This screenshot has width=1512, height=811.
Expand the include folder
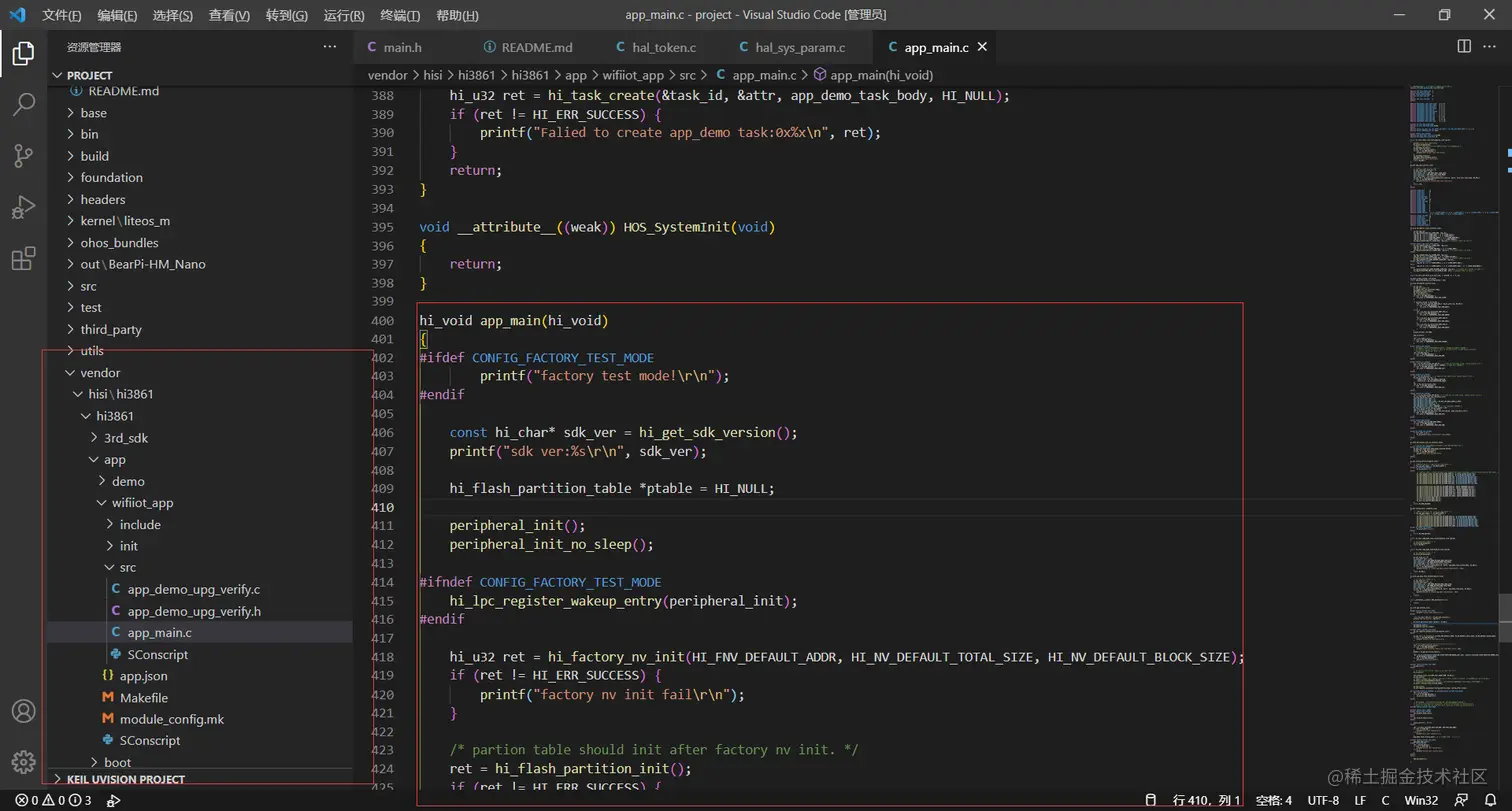(200, 524)
